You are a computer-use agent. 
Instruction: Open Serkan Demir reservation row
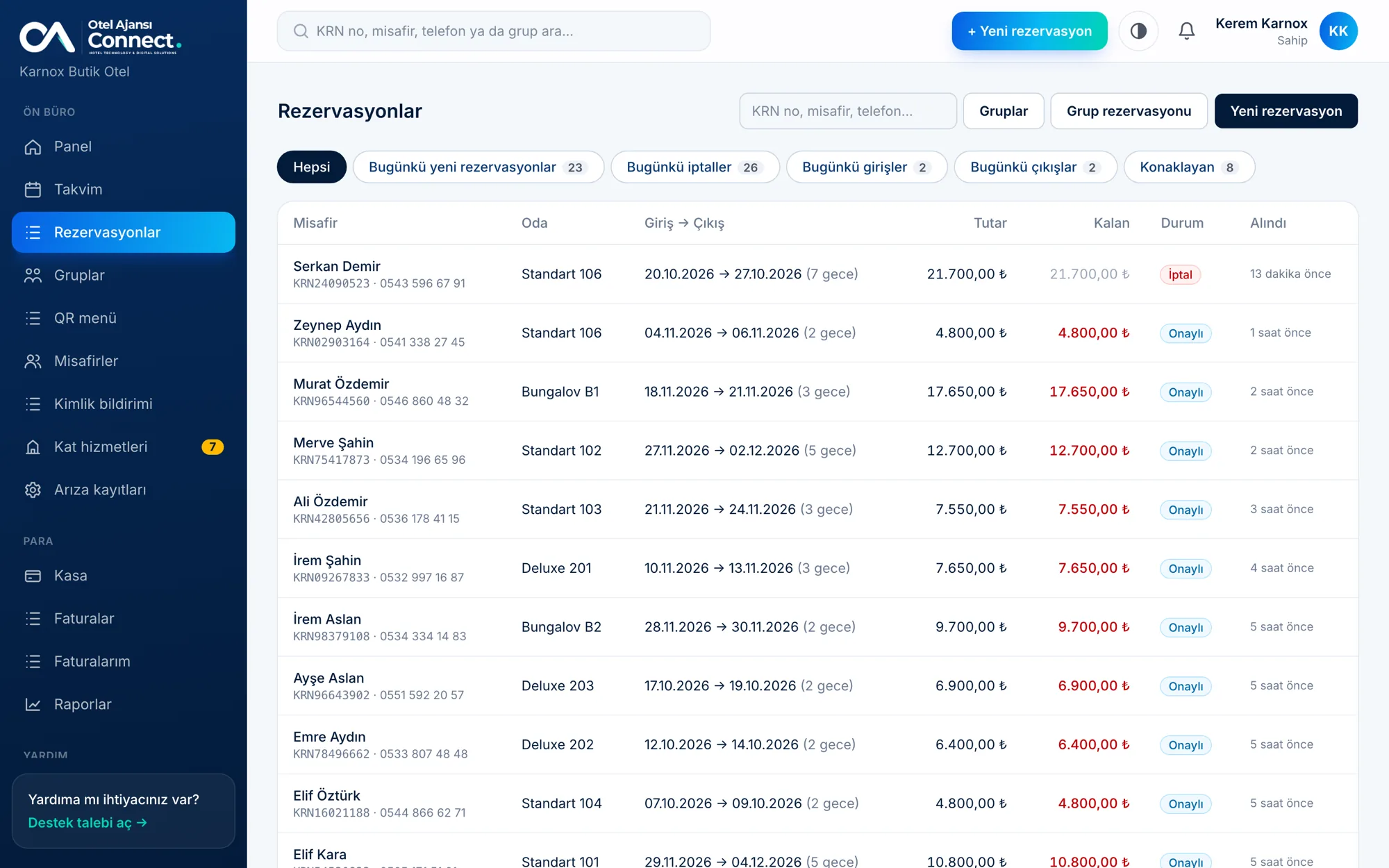817,274
